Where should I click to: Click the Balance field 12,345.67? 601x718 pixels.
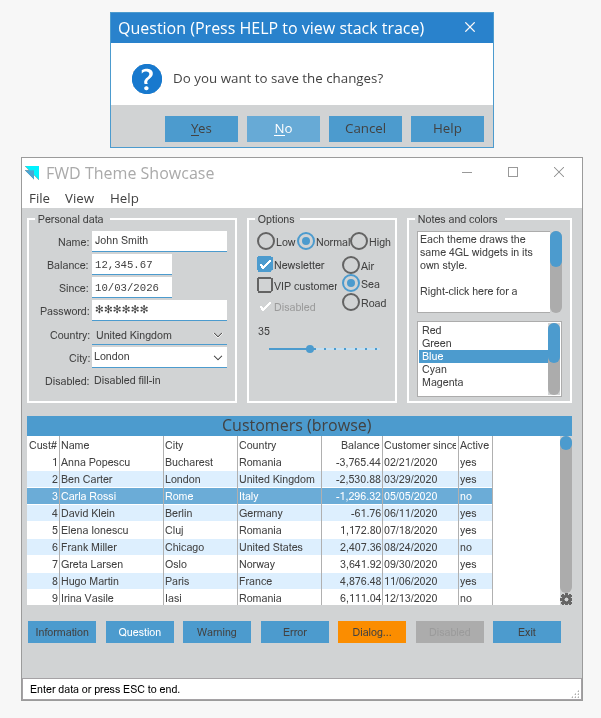pyautogui.click(x=132, y=265)
